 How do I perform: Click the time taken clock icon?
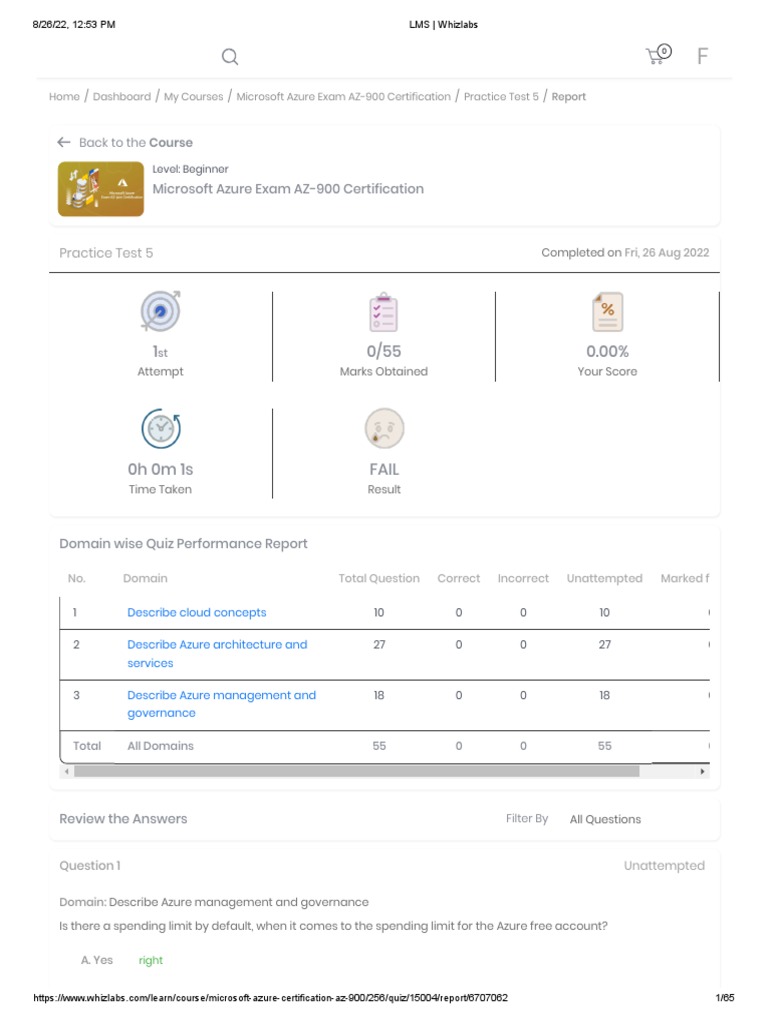tap(160, 430)
